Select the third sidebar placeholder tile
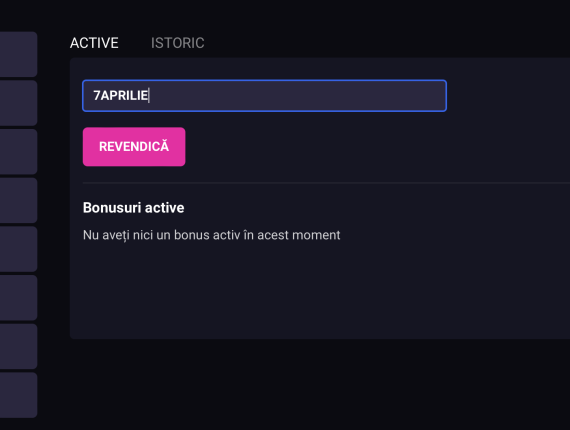This screenshot has width=570, height=430. [18, 152]
